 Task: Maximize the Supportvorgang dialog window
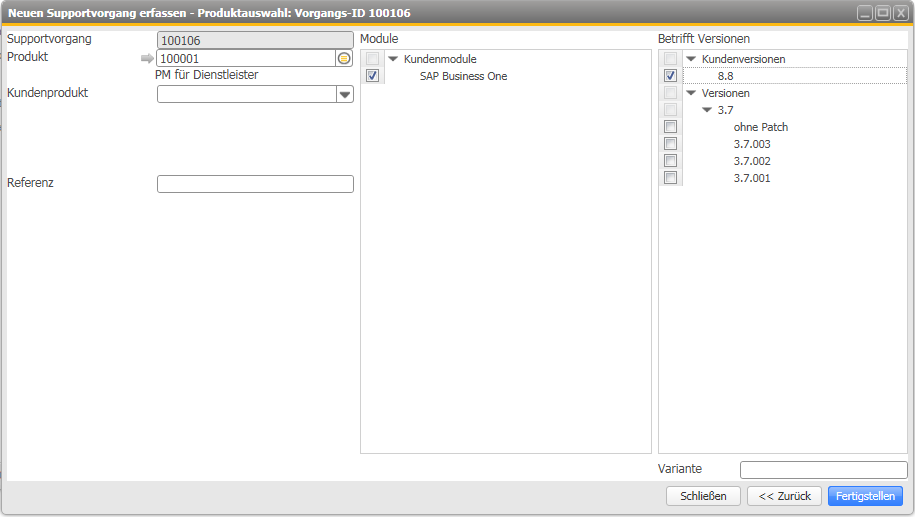pyautogui.click(x=883, y=13)
